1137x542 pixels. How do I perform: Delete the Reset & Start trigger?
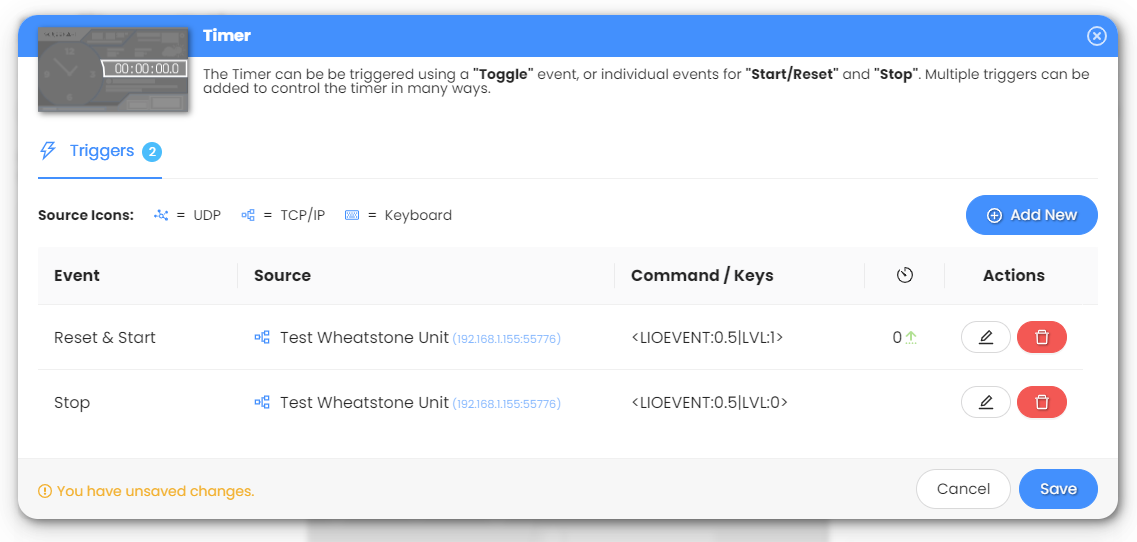pyautogui.click(x=1041, y=337)
